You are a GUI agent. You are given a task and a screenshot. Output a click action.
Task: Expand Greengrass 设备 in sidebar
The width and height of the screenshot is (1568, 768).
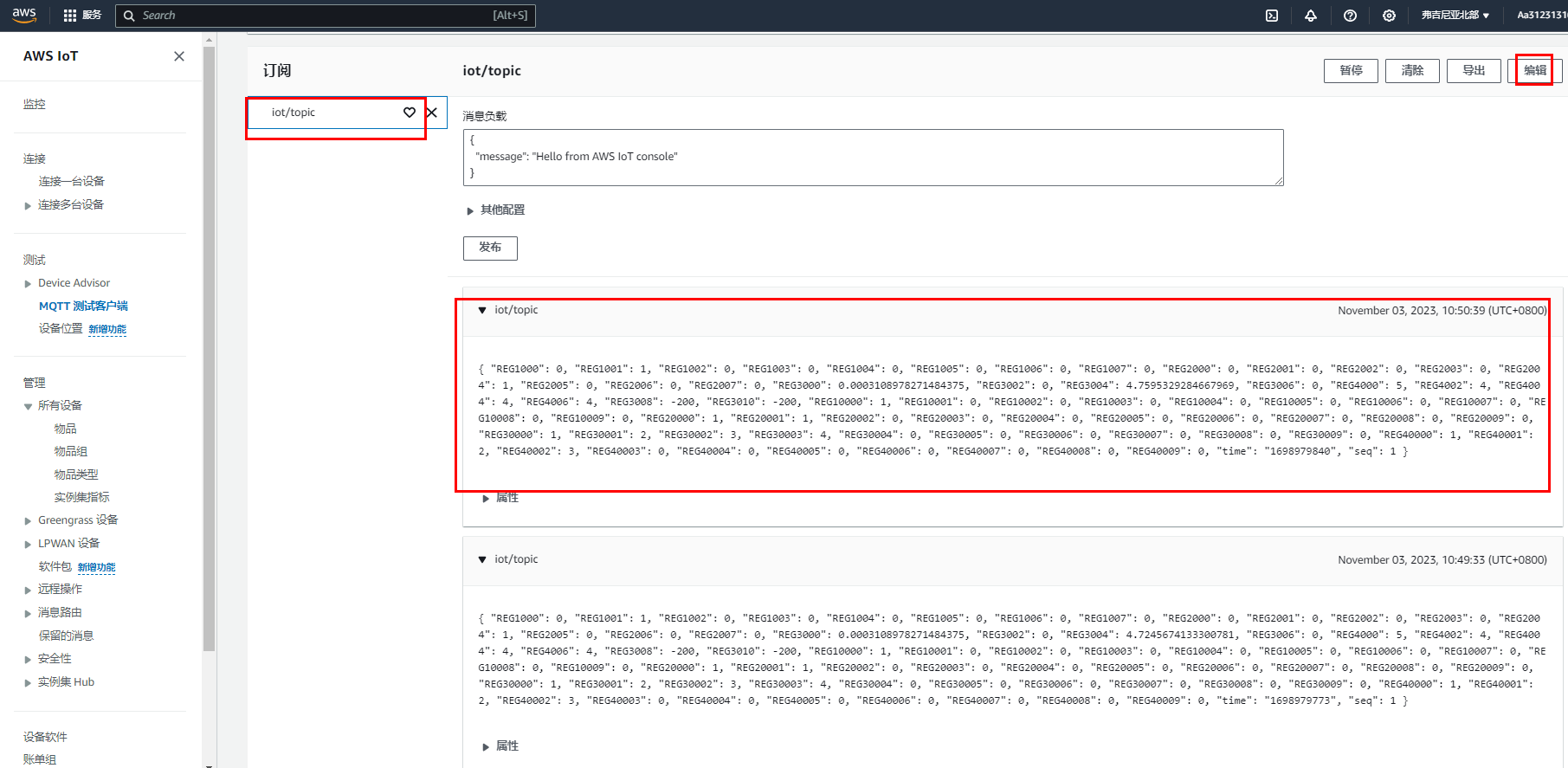[x=28, y=521]
